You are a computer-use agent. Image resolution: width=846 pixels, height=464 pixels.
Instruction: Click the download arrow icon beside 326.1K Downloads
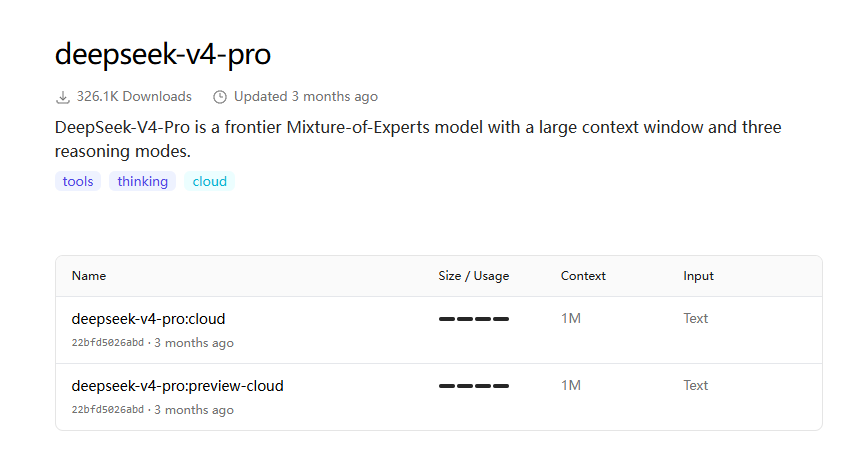click(63, 97)
